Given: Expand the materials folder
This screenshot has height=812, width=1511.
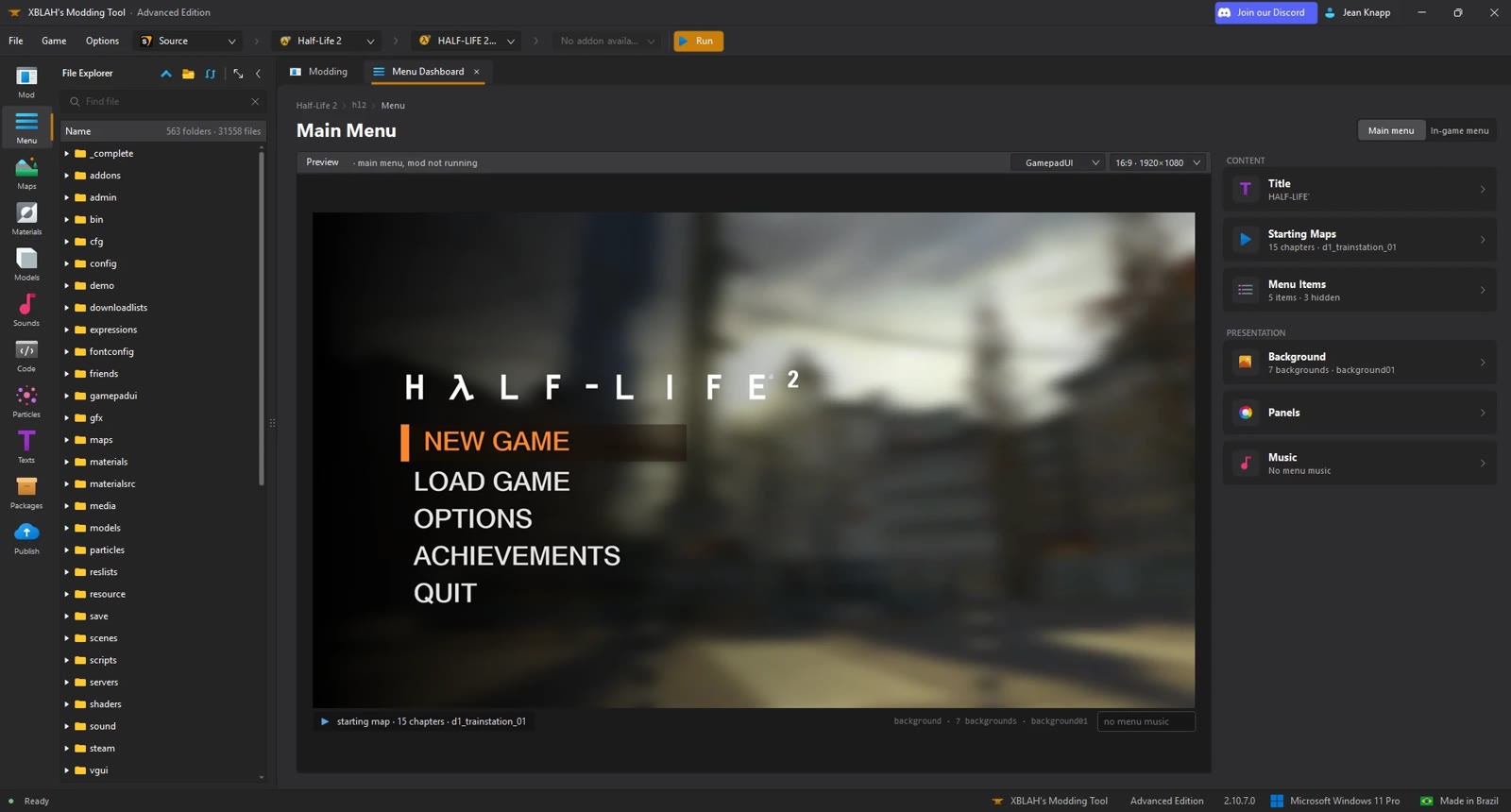Looking at the screenshot, I should coord(67,462).
